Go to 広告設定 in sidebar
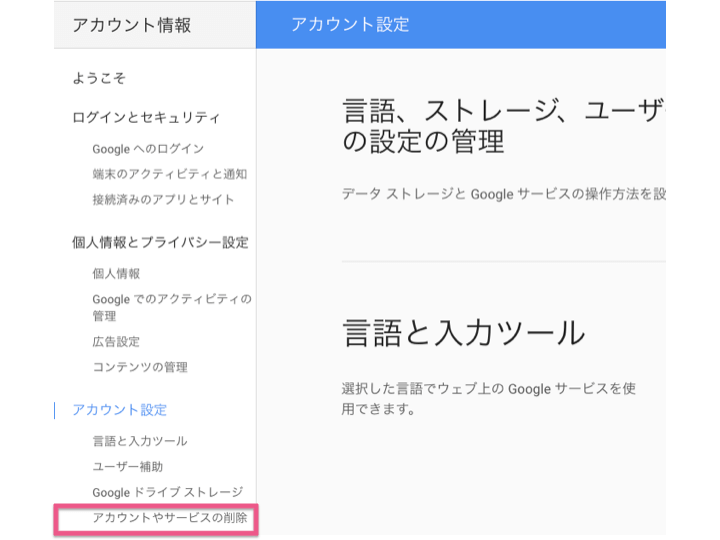Viewport: 720px width, 540px height. [116, 342]
